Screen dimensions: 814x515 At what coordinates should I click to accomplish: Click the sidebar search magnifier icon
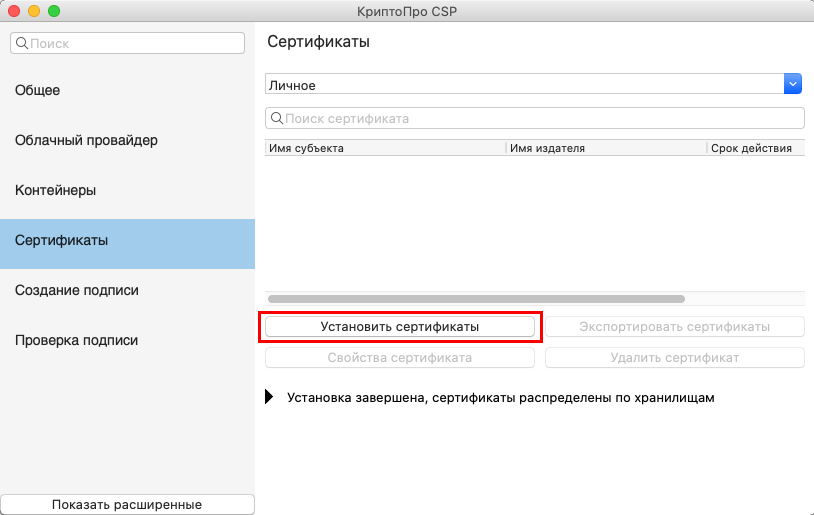(21, 44)
